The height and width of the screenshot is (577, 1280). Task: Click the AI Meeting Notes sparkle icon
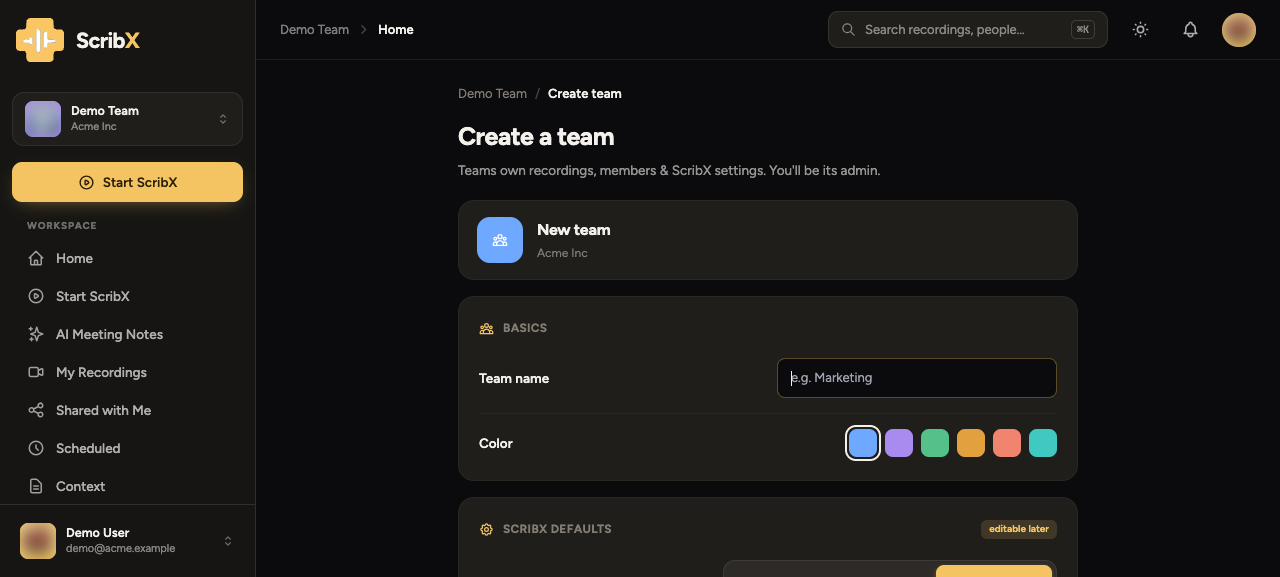[36, 334]
